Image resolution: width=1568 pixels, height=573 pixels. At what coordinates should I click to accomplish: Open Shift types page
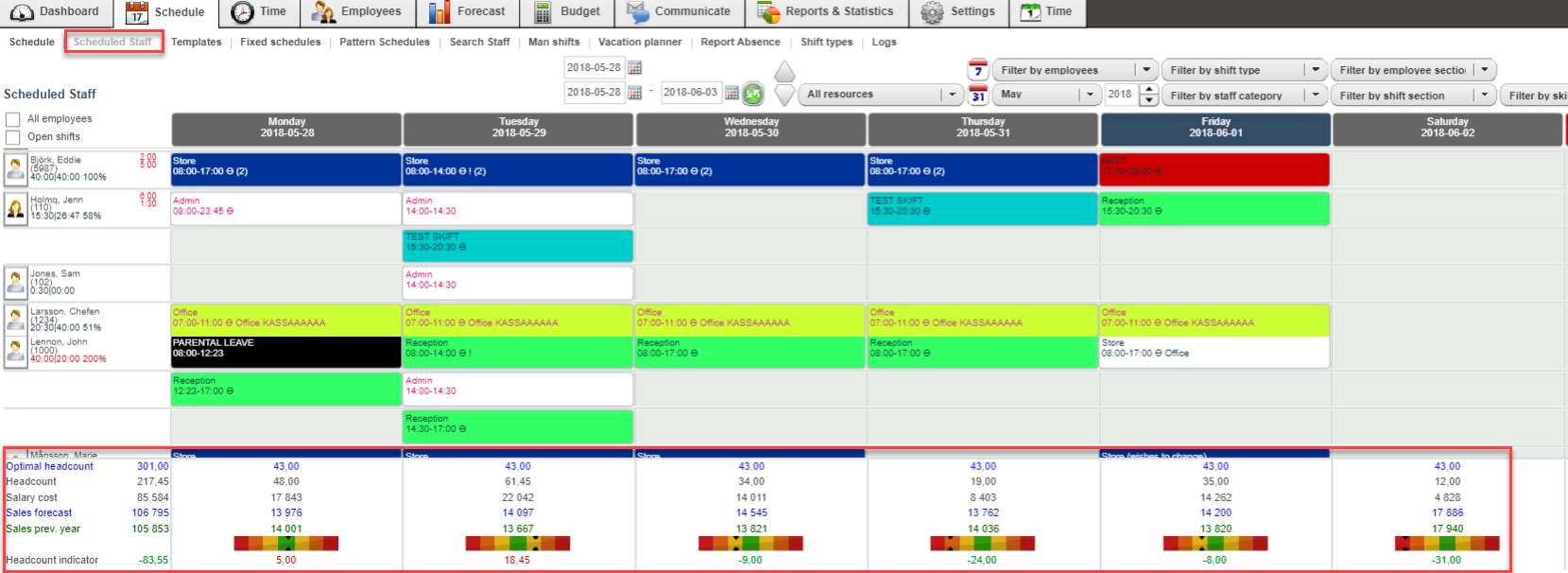[827, 42]
